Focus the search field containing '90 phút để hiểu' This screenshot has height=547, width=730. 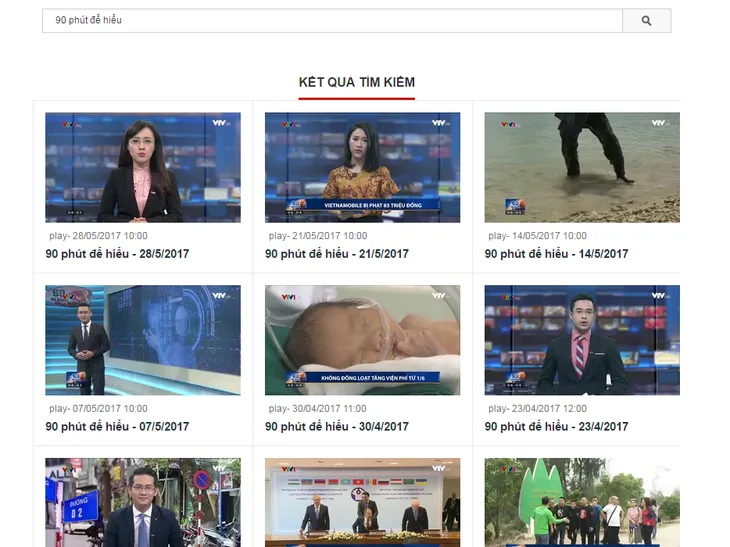point(332,20)
